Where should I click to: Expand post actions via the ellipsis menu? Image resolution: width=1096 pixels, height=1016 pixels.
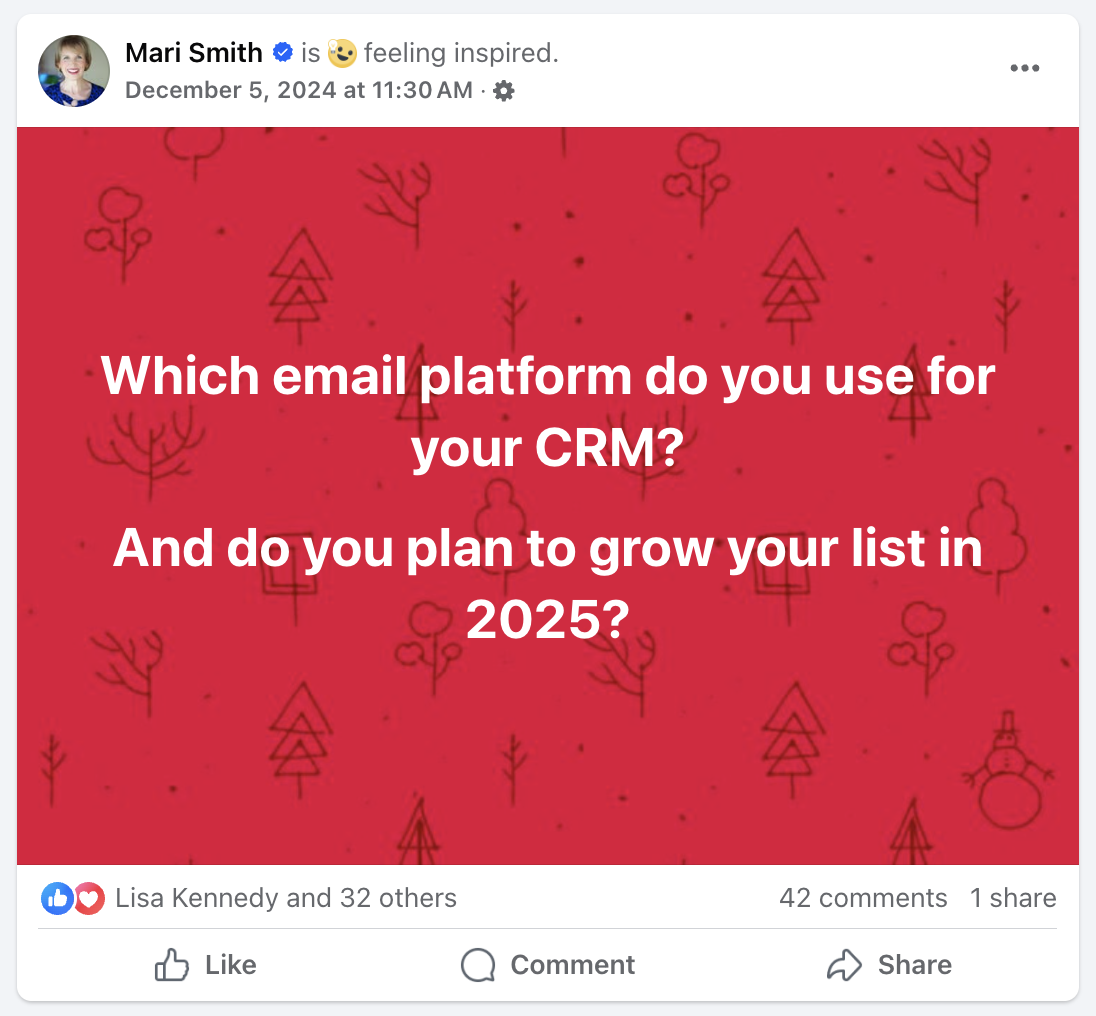click(1025, 66)
